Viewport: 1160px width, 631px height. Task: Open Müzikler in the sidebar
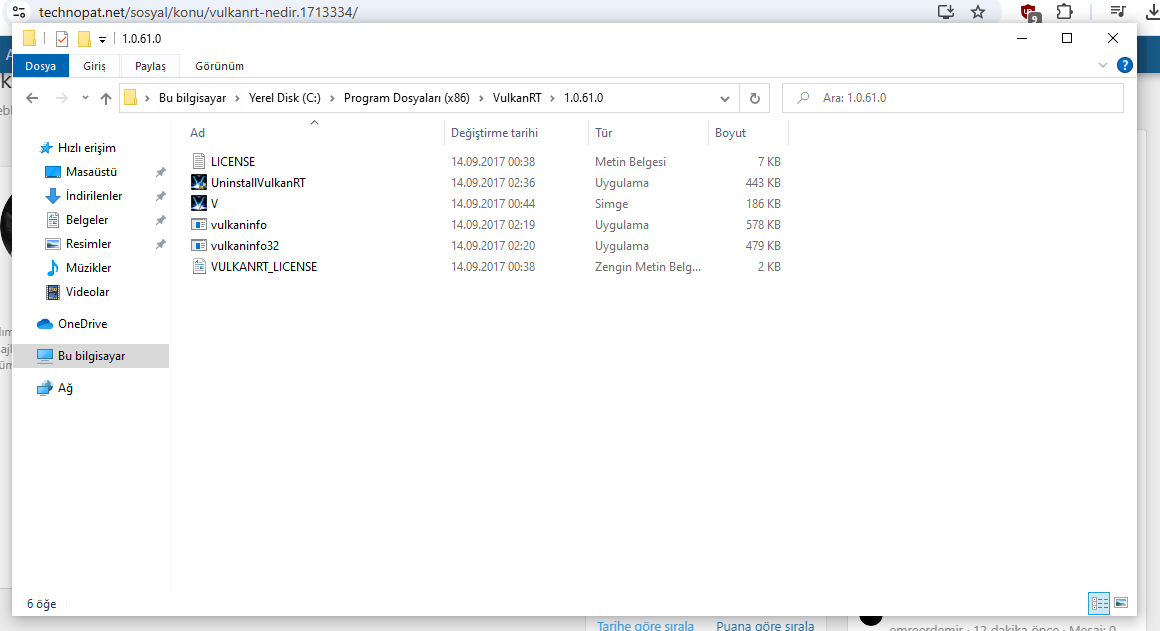(x=88, y=268)
